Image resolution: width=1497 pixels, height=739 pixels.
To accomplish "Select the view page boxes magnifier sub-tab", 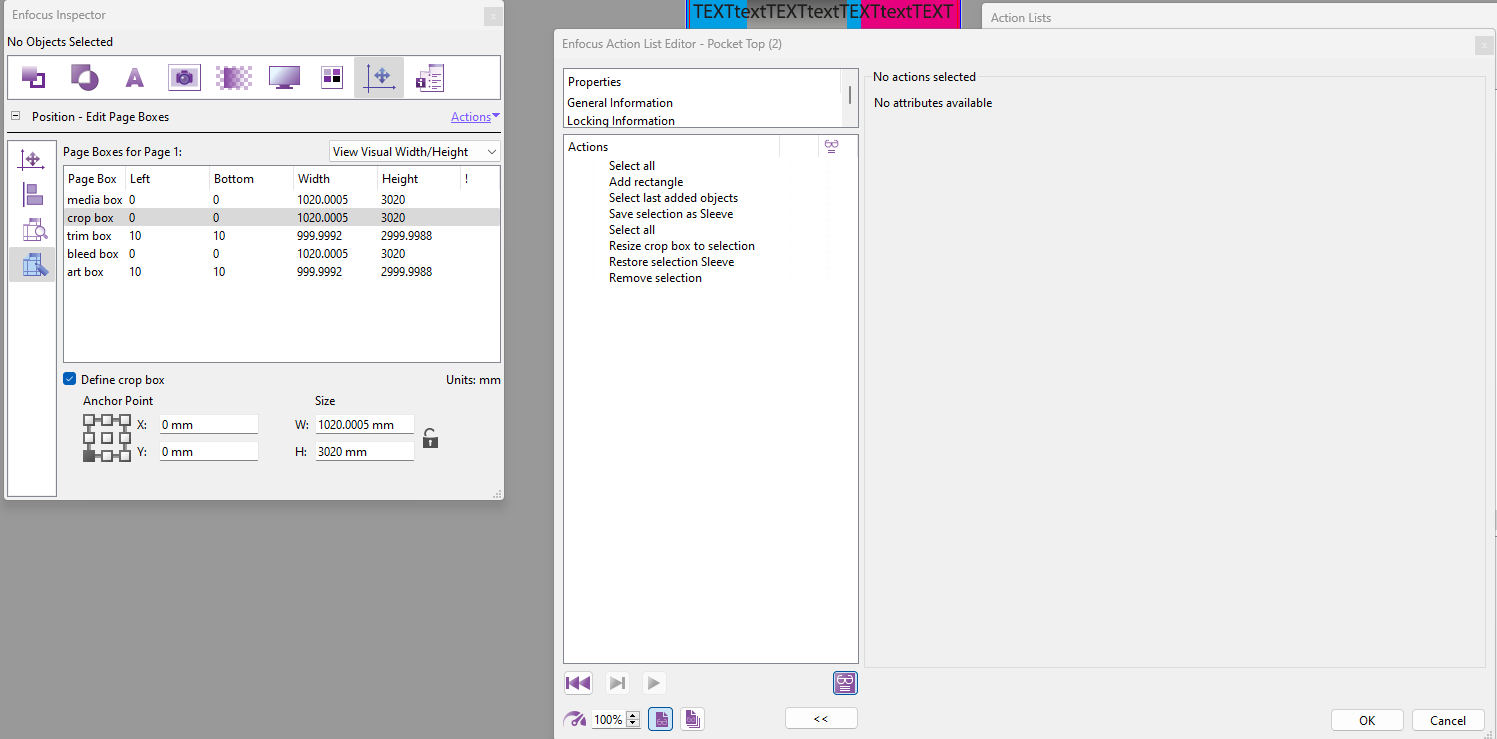I will [32, 230].
